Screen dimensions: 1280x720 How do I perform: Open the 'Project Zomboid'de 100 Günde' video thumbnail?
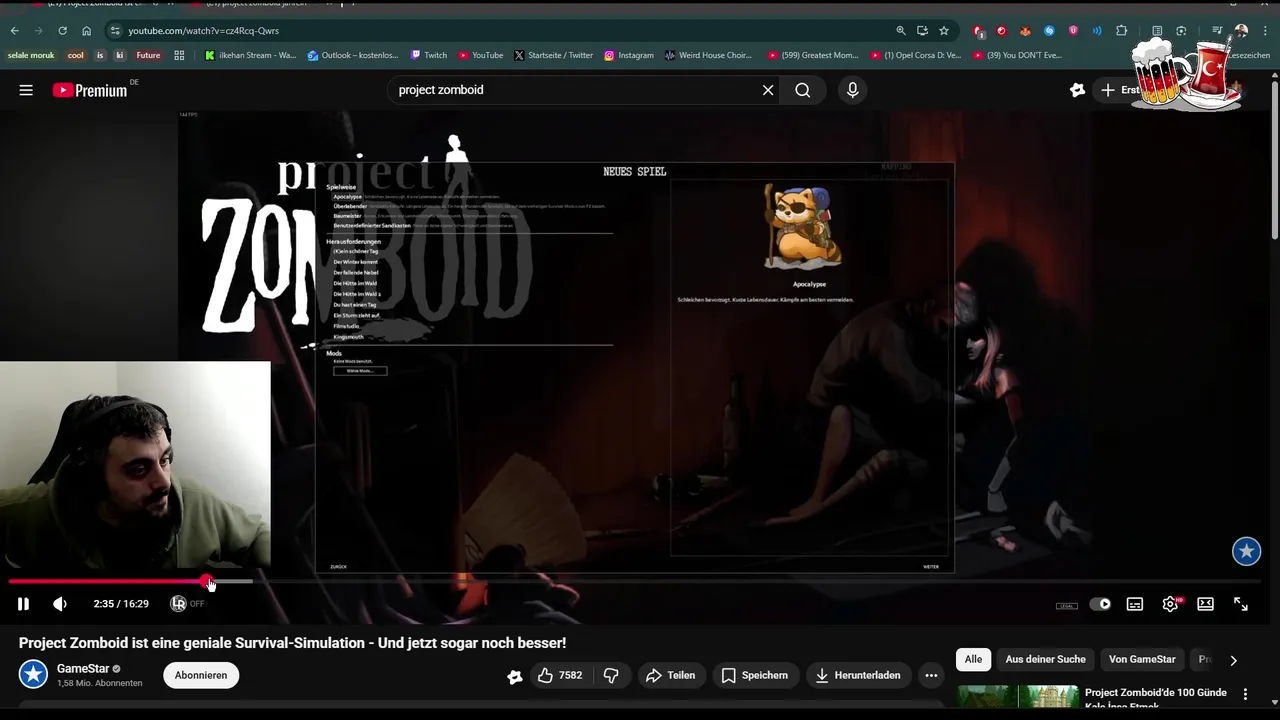(1018, 697)
